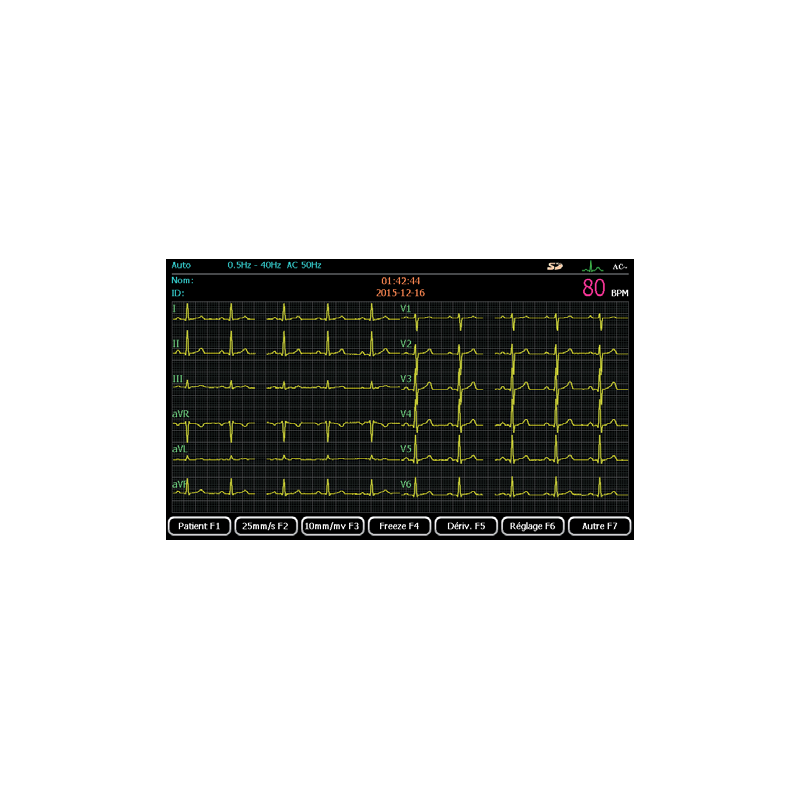Click the BPM unit label
The image size is (800, 800).
pos(620,293)
